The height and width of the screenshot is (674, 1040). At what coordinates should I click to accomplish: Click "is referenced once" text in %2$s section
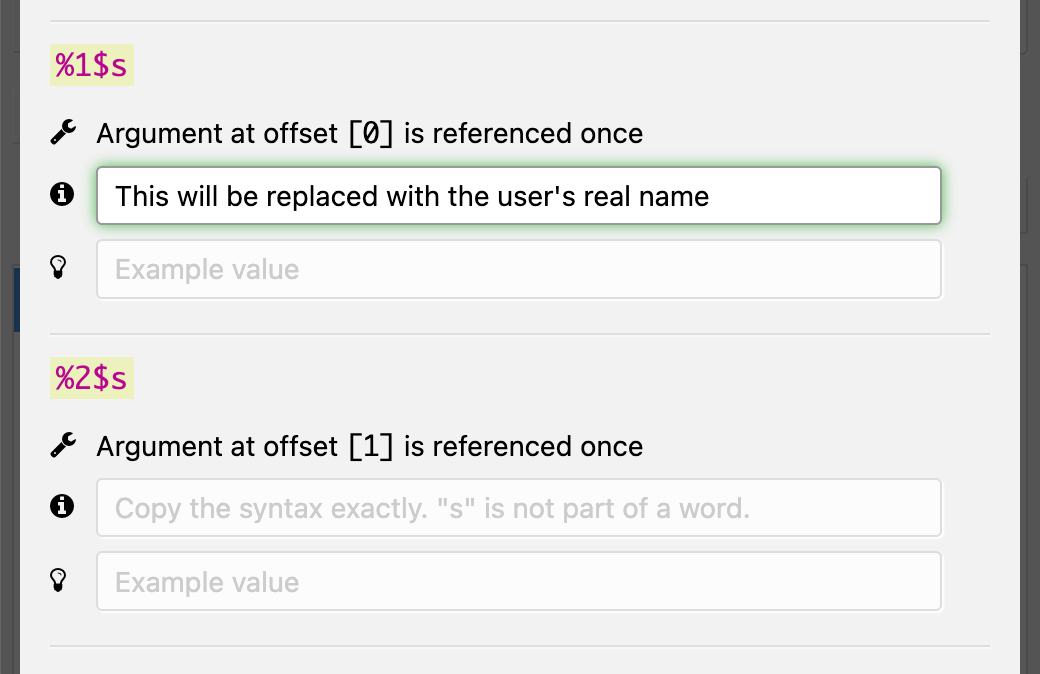pos(523,446)
